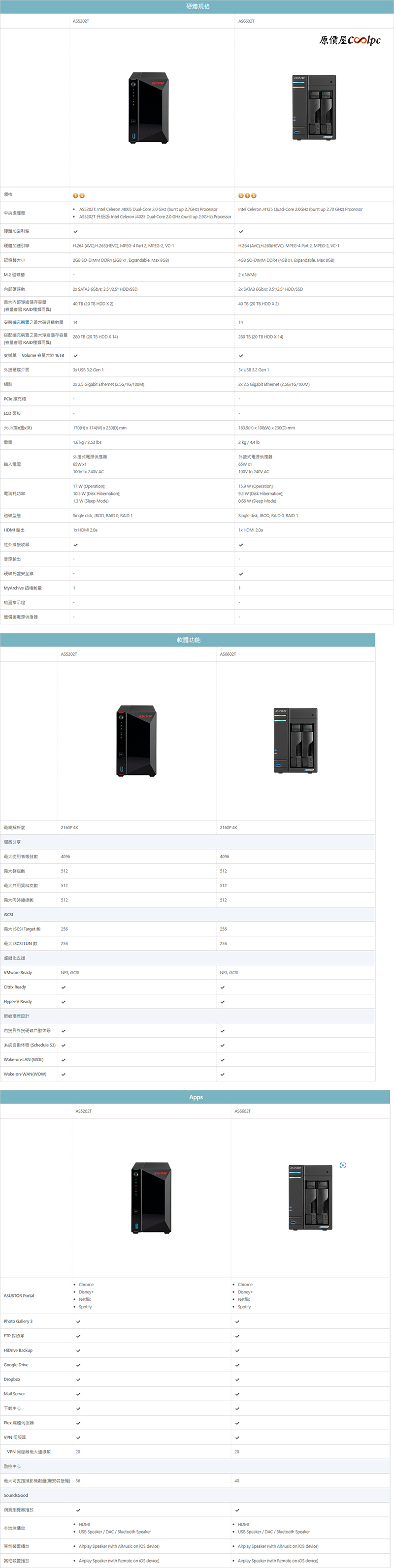Image resolution: width=394 pixels, height=1568 pixels.
Task: Click the AS6602T product image in 硬體規格 section
Action: tap(314, 108)
